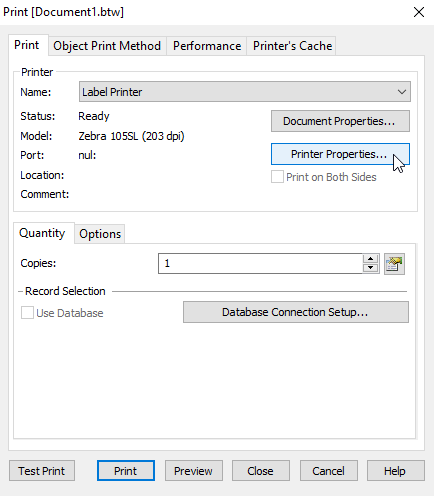The image size is (434, 496).
Task: Toggle Print on Both Sides checkbox
Action: [277, 177]
